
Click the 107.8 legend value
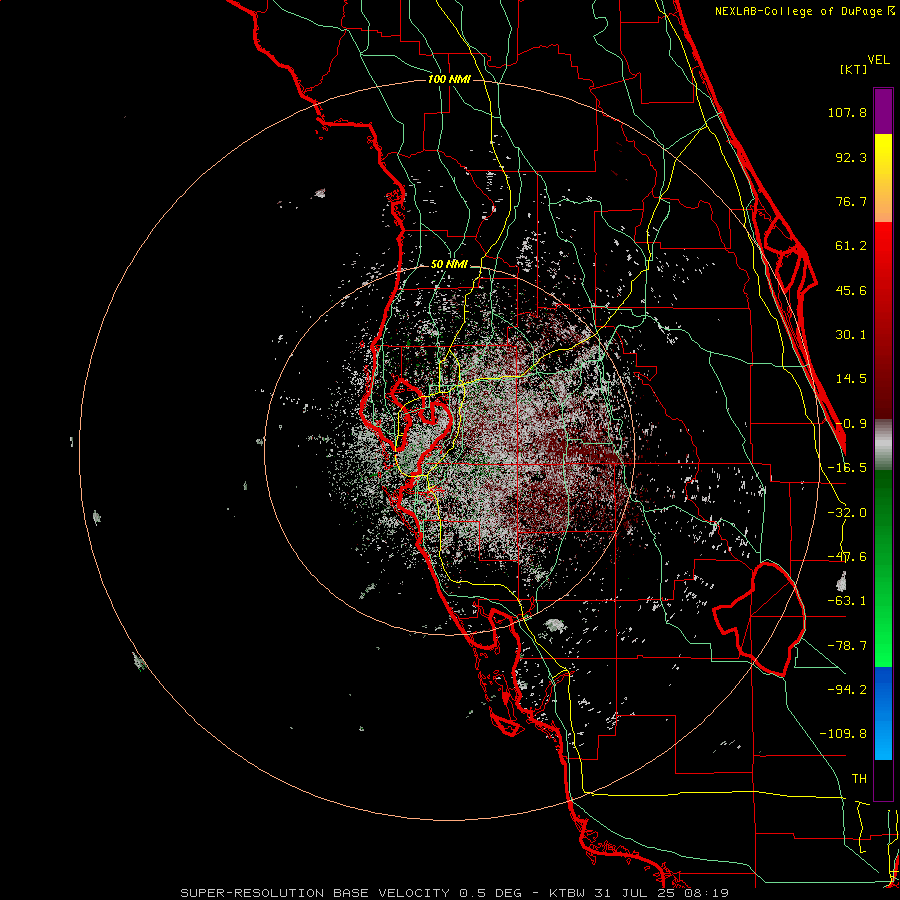pyautogui.click(x=847, y=112)
